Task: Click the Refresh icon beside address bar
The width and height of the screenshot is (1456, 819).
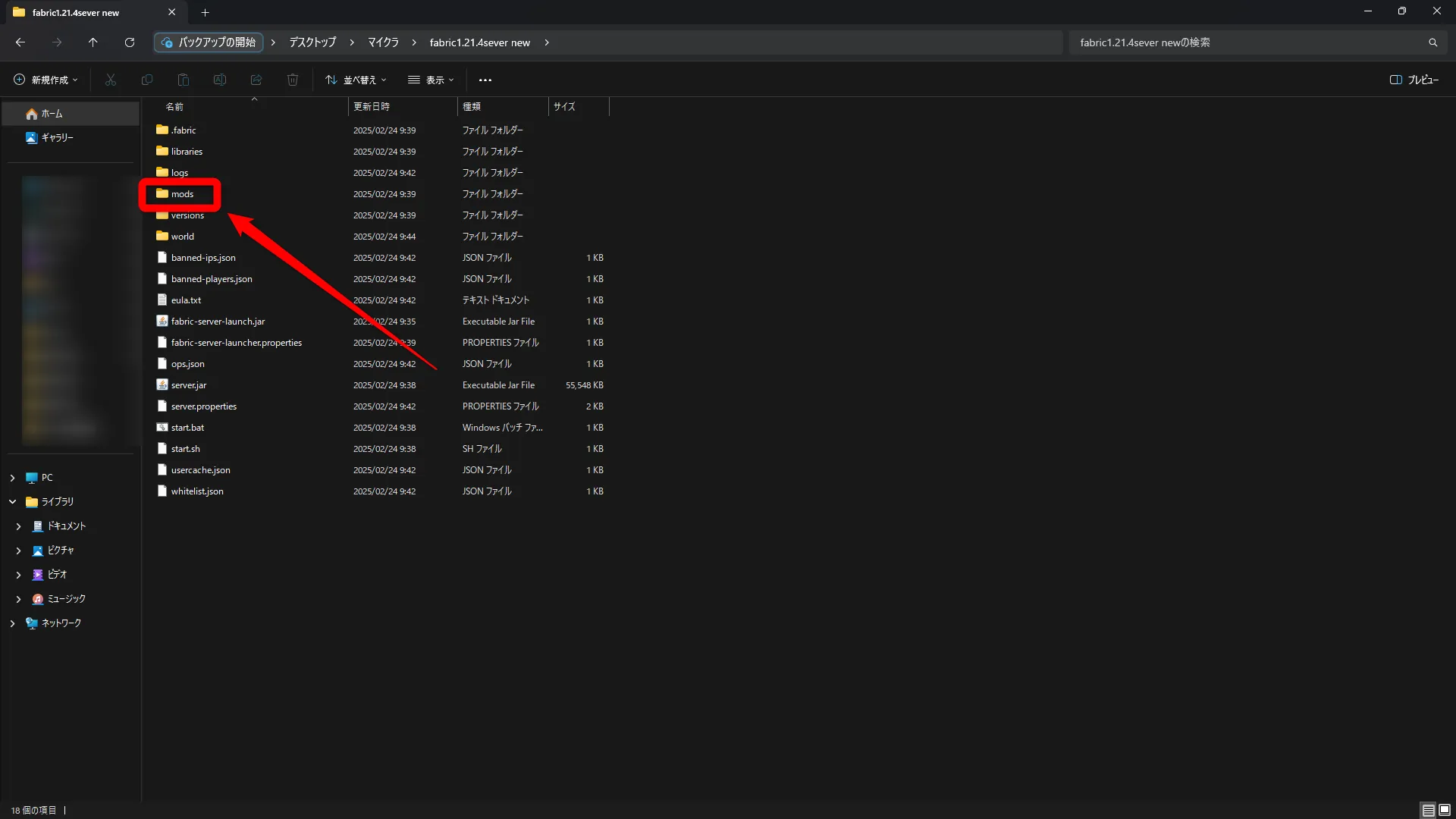Action: tap(130, 42)
